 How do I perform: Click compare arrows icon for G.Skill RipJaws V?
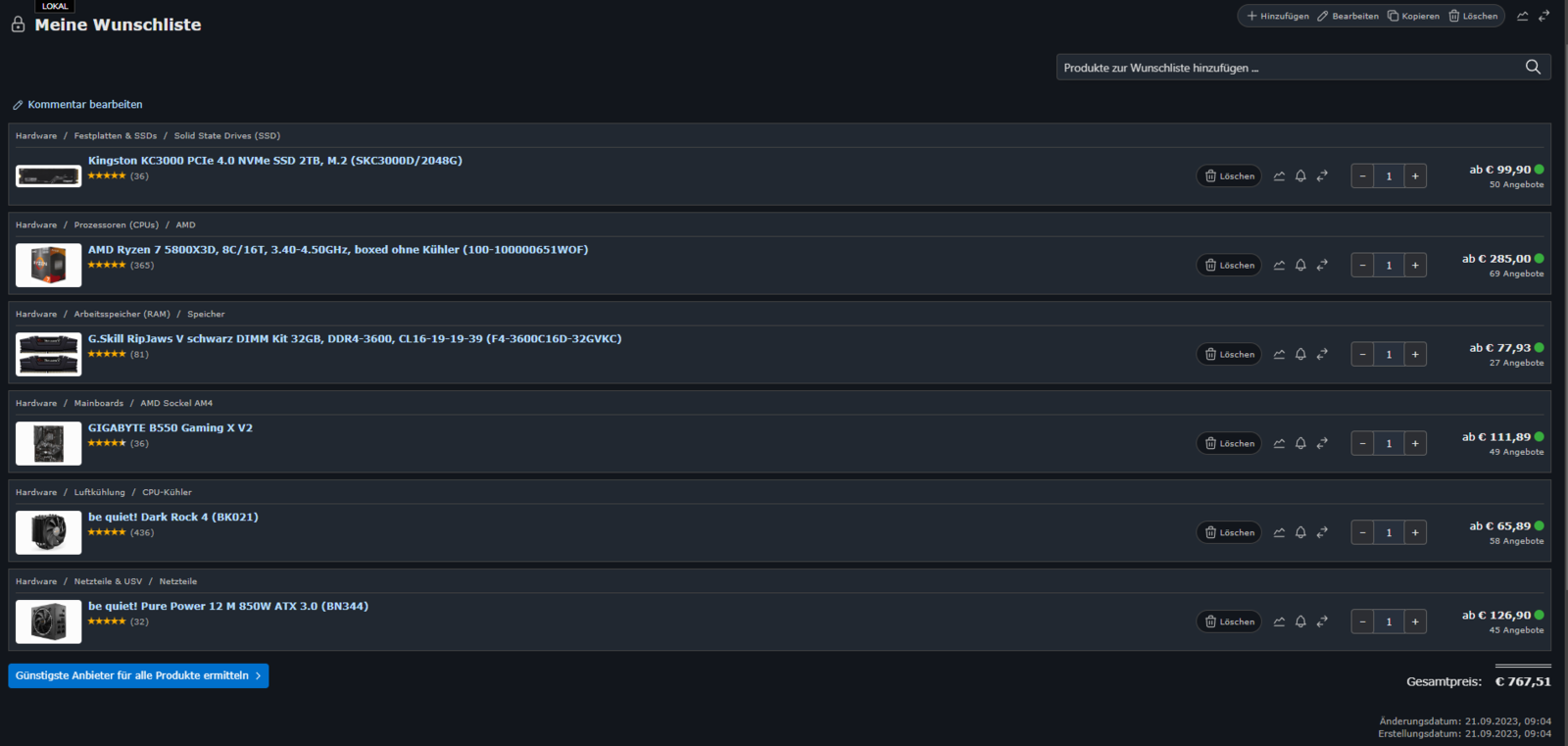[1322, 355]
